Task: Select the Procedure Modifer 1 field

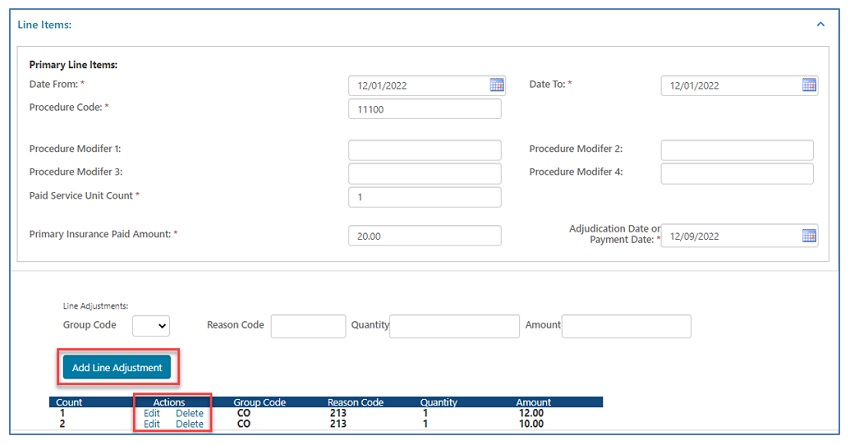Action: click(x=425, y=150)
